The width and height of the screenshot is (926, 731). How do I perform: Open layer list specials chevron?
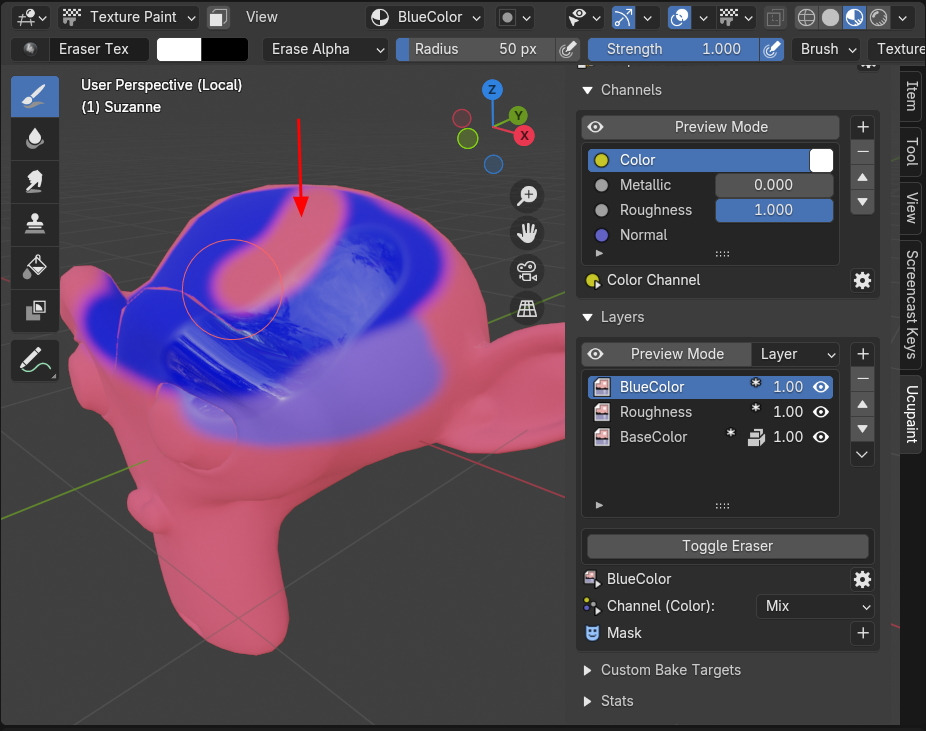click(x=862, y=455)
